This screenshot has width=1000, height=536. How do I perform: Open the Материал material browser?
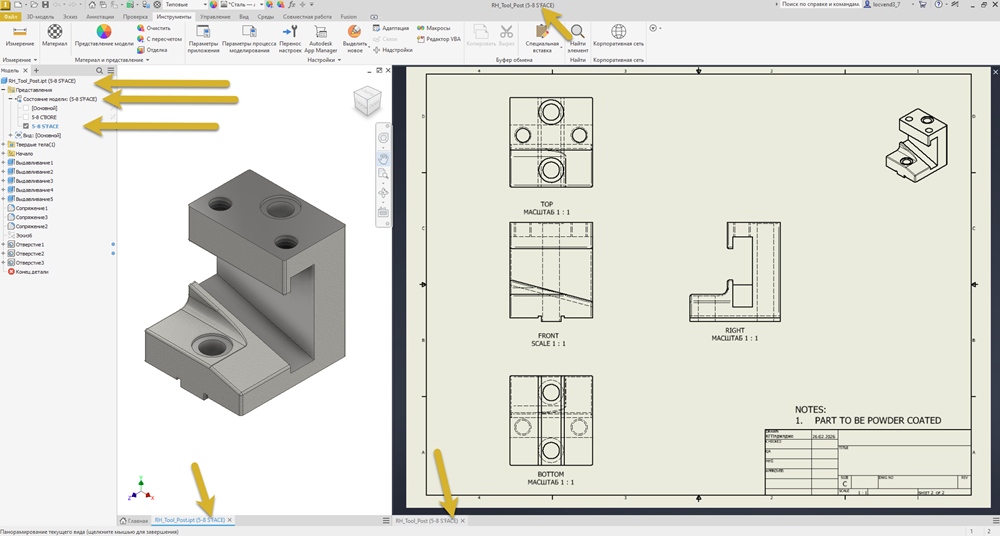(55, 36)
